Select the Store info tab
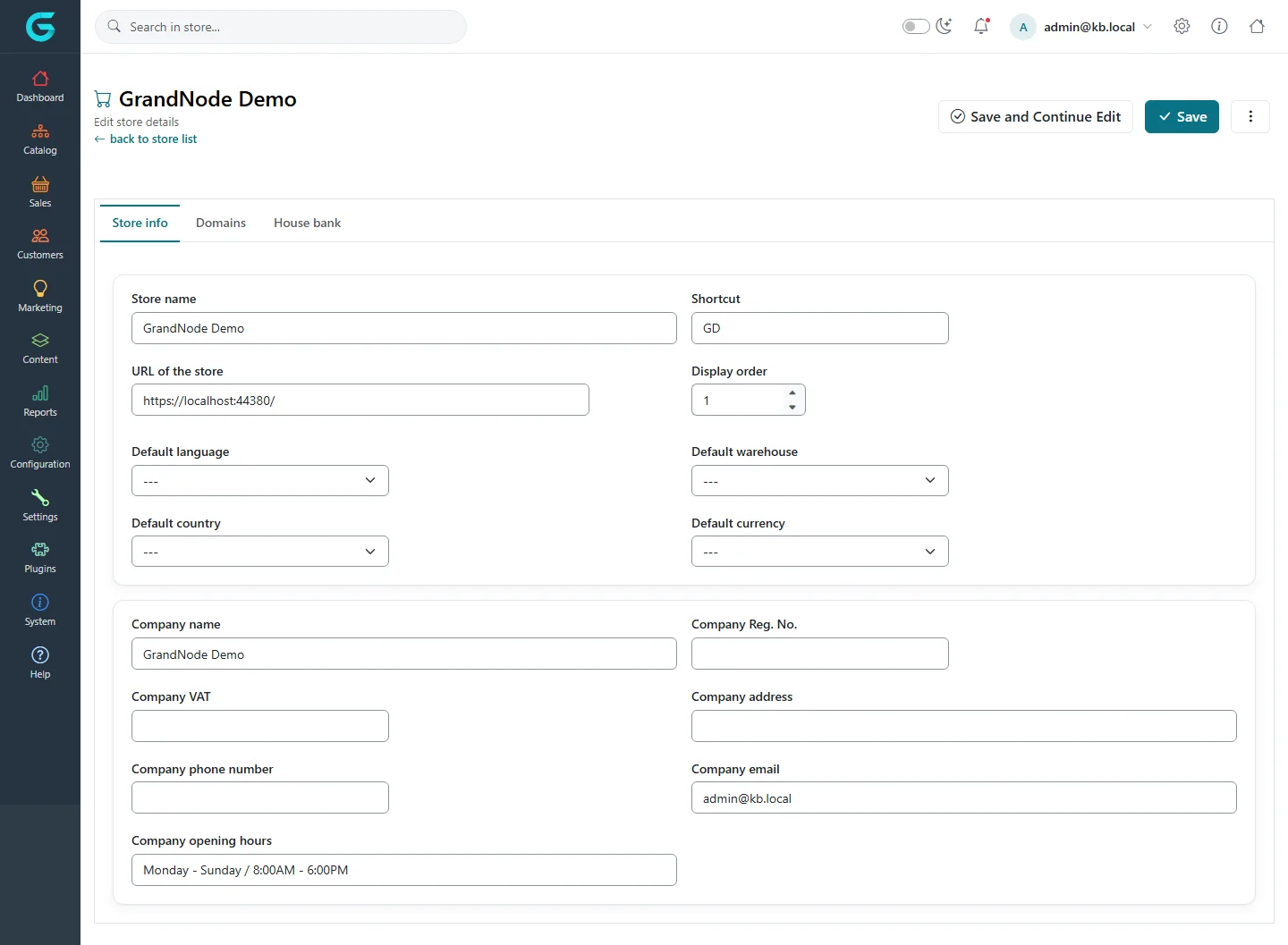1288x945 pixels. (x=140, y=223)
